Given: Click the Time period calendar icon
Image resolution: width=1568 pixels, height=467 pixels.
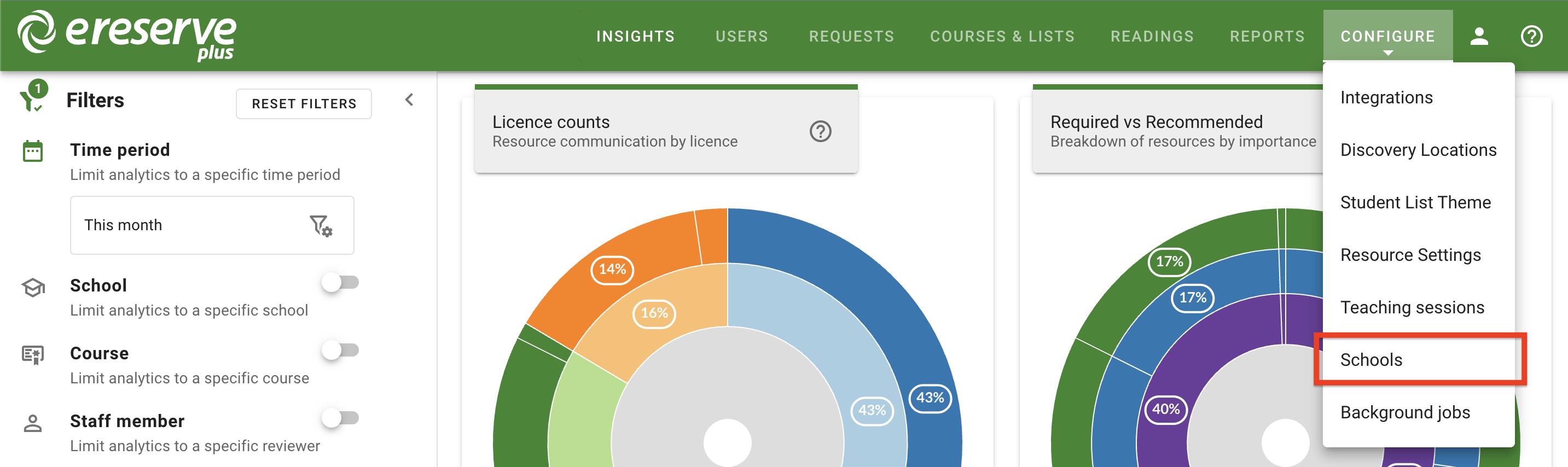Looking at the screenshot, I should (33, 151).
